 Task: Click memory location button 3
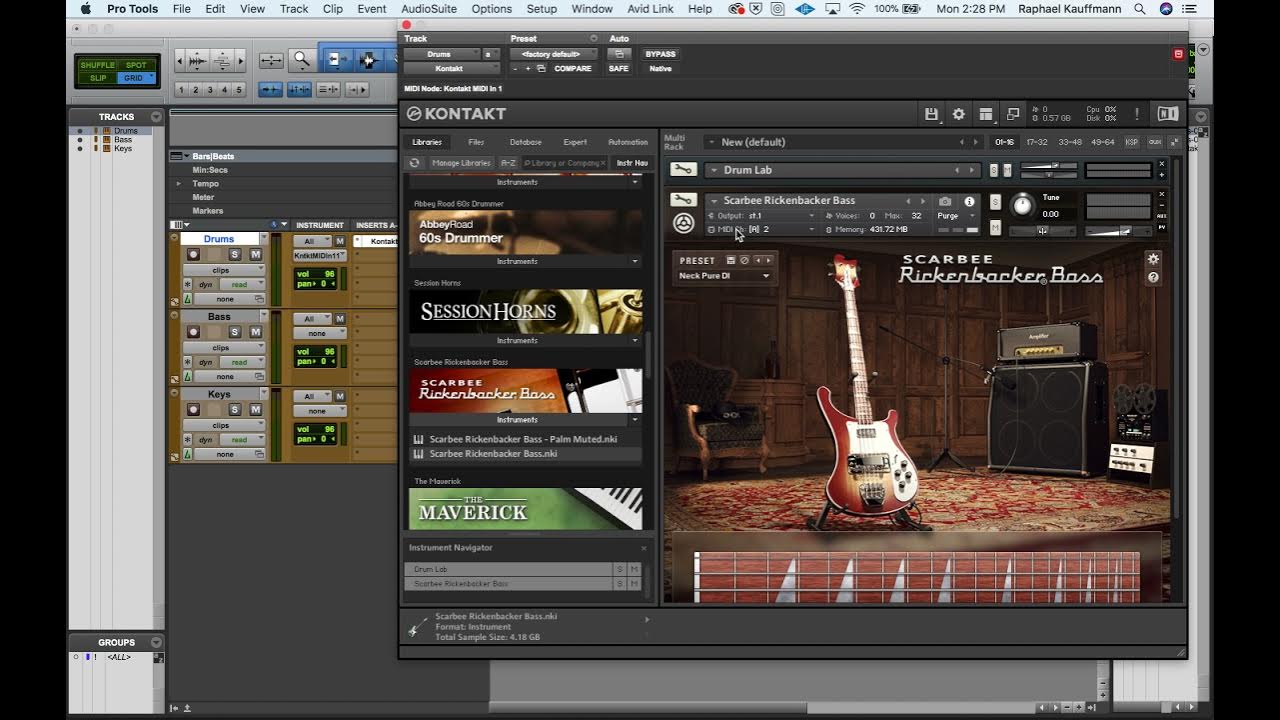coord(210,90)
